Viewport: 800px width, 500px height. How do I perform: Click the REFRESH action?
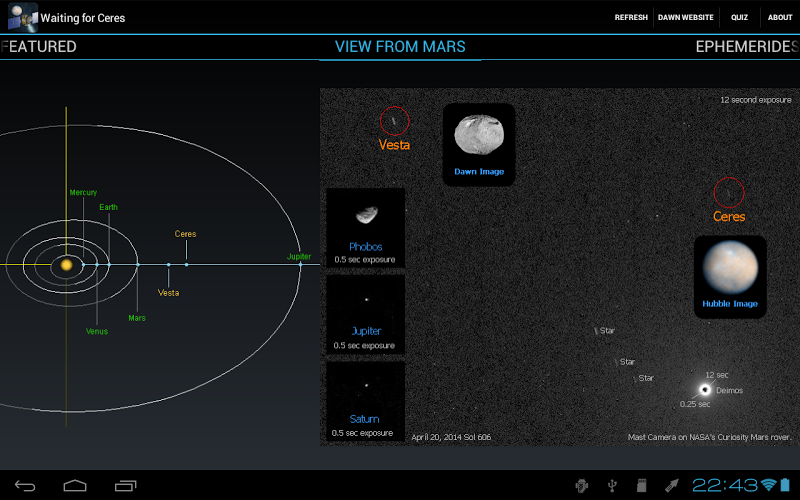tap(631, 17)
